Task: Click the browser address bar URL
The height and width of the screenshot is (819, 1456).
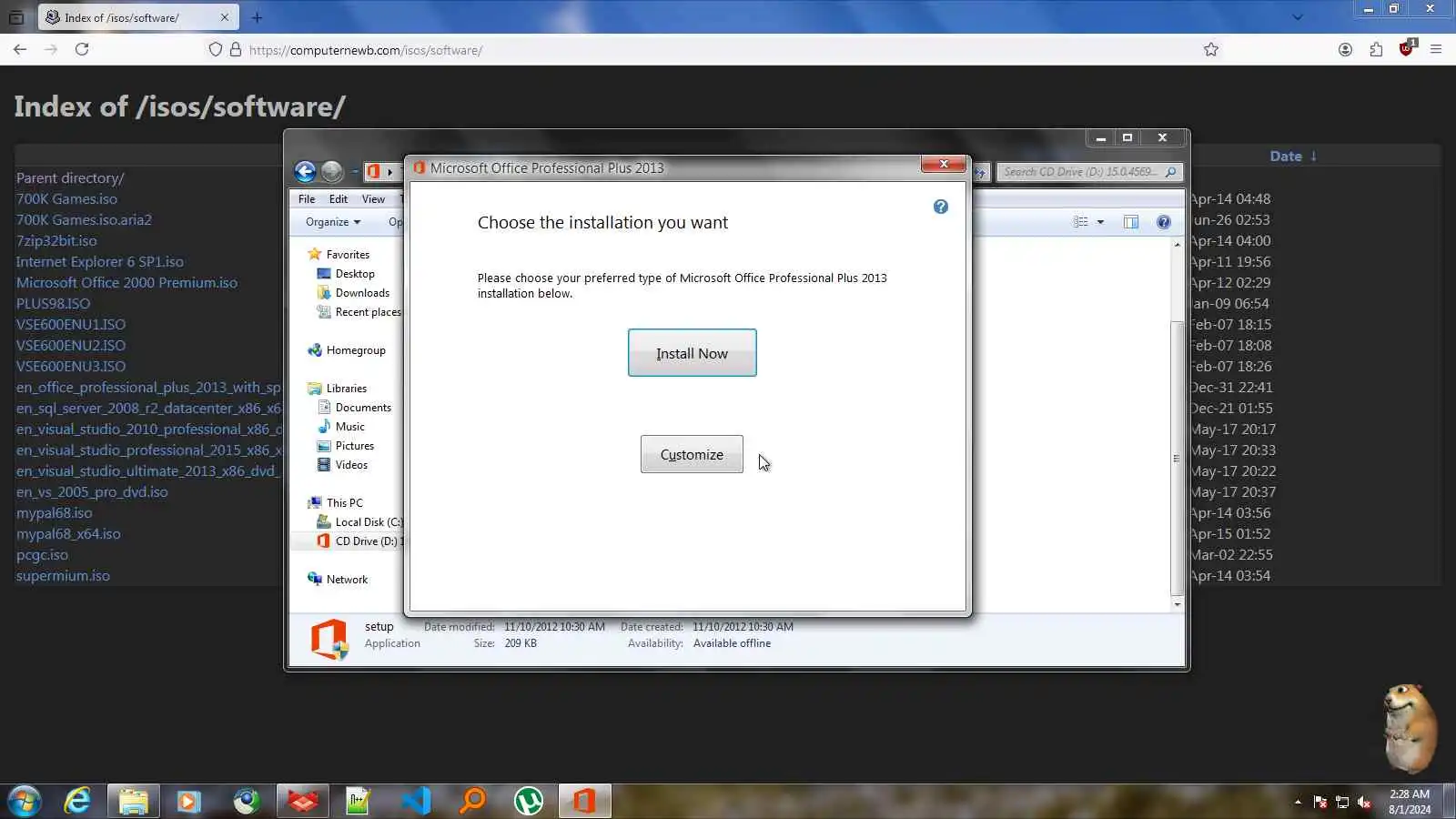Action: coord(366,50)
